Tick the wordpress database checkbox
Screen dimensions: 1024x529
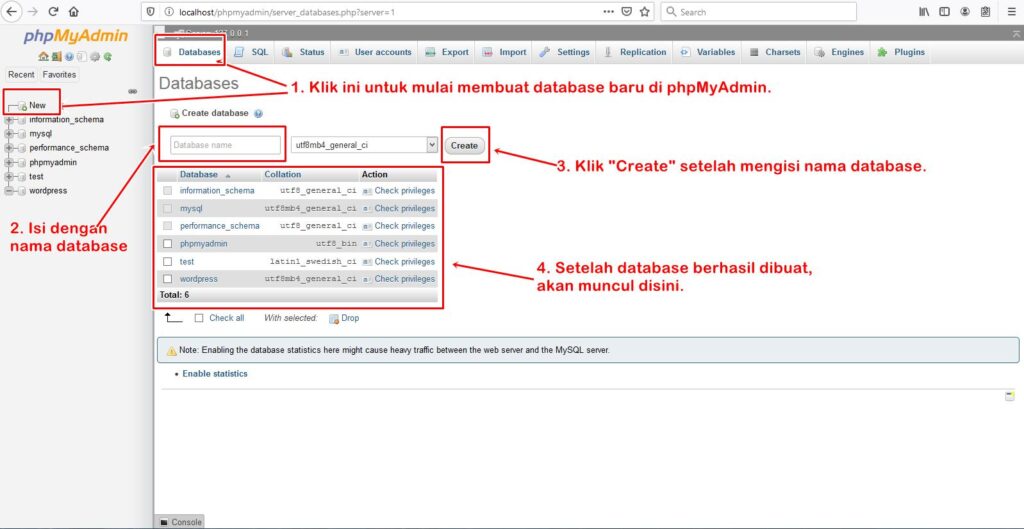(167, 279)
